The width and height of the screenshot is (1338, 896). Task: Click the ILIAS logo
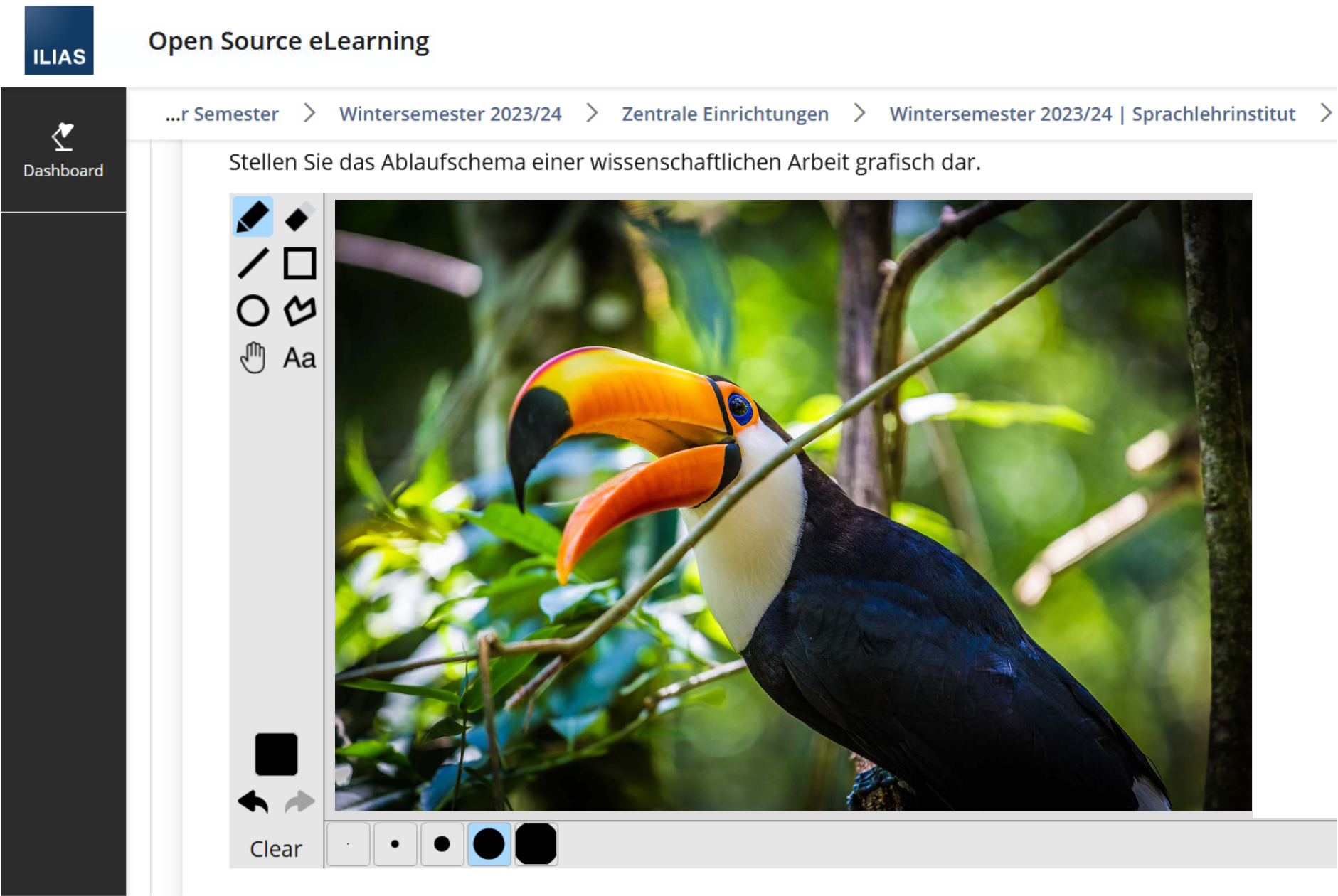tap(59, 41)
